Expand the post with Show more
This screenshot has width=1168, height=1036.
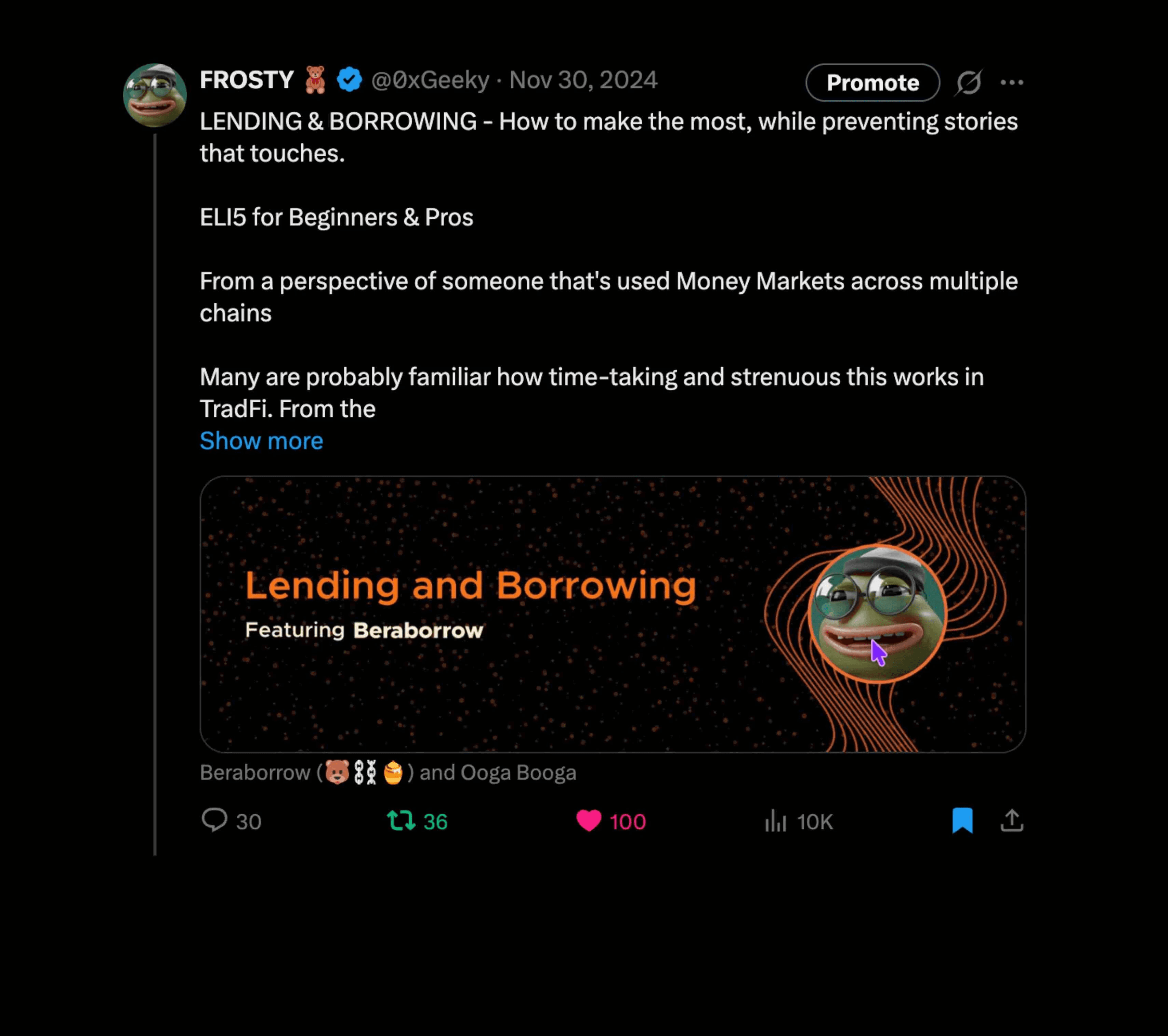[x=261, y=441]
